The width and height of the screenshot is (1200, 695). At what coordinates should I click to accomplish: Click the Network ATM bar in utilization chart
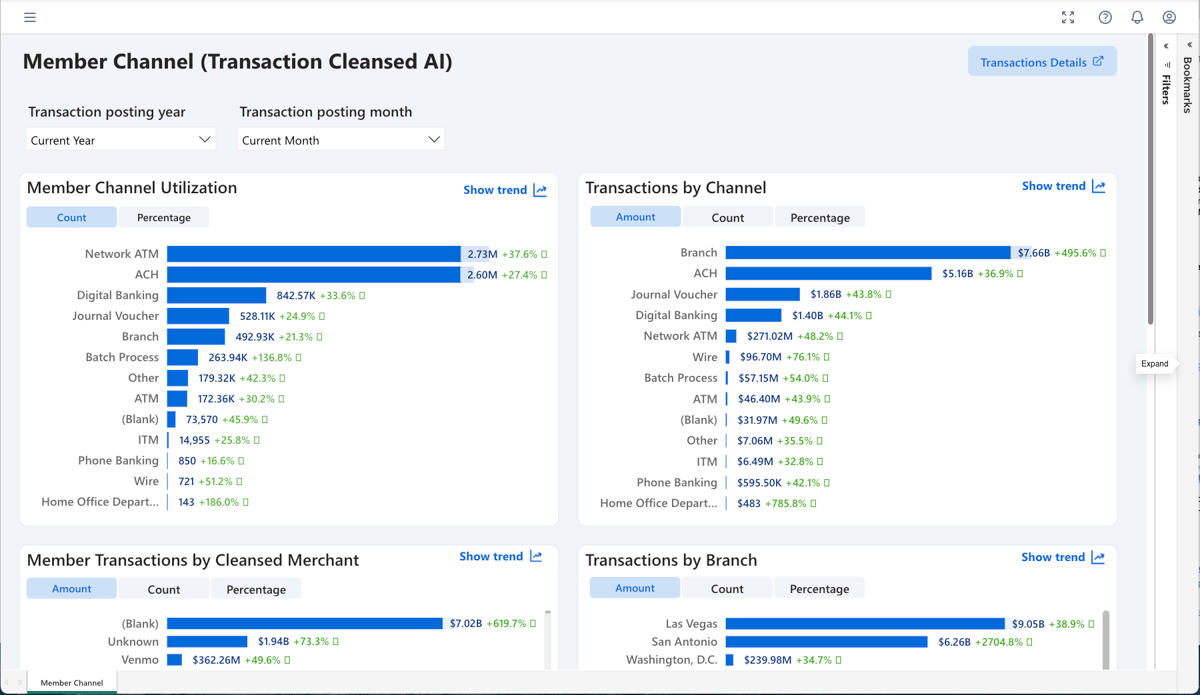[313, 254]
